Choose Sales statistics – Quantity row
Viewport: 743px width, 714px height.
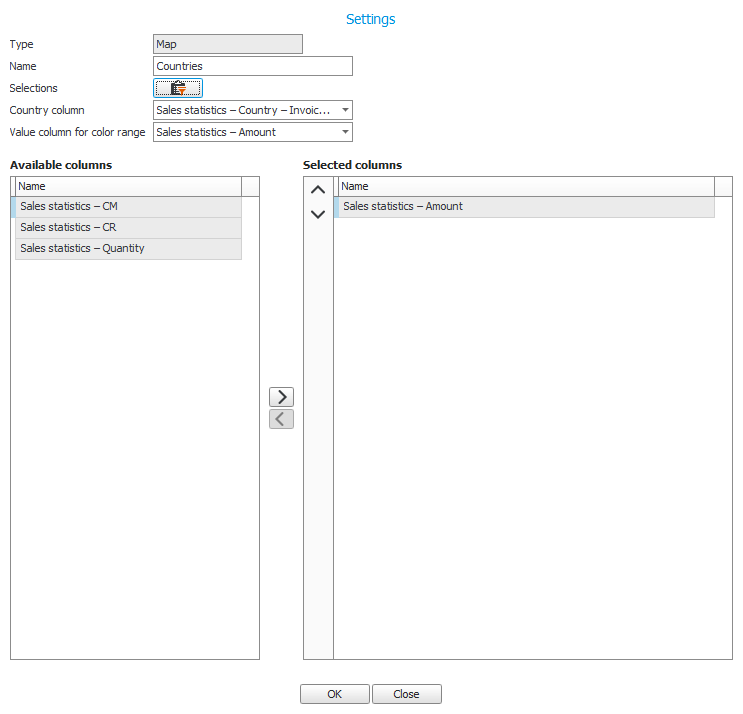(x=128, y=248)
